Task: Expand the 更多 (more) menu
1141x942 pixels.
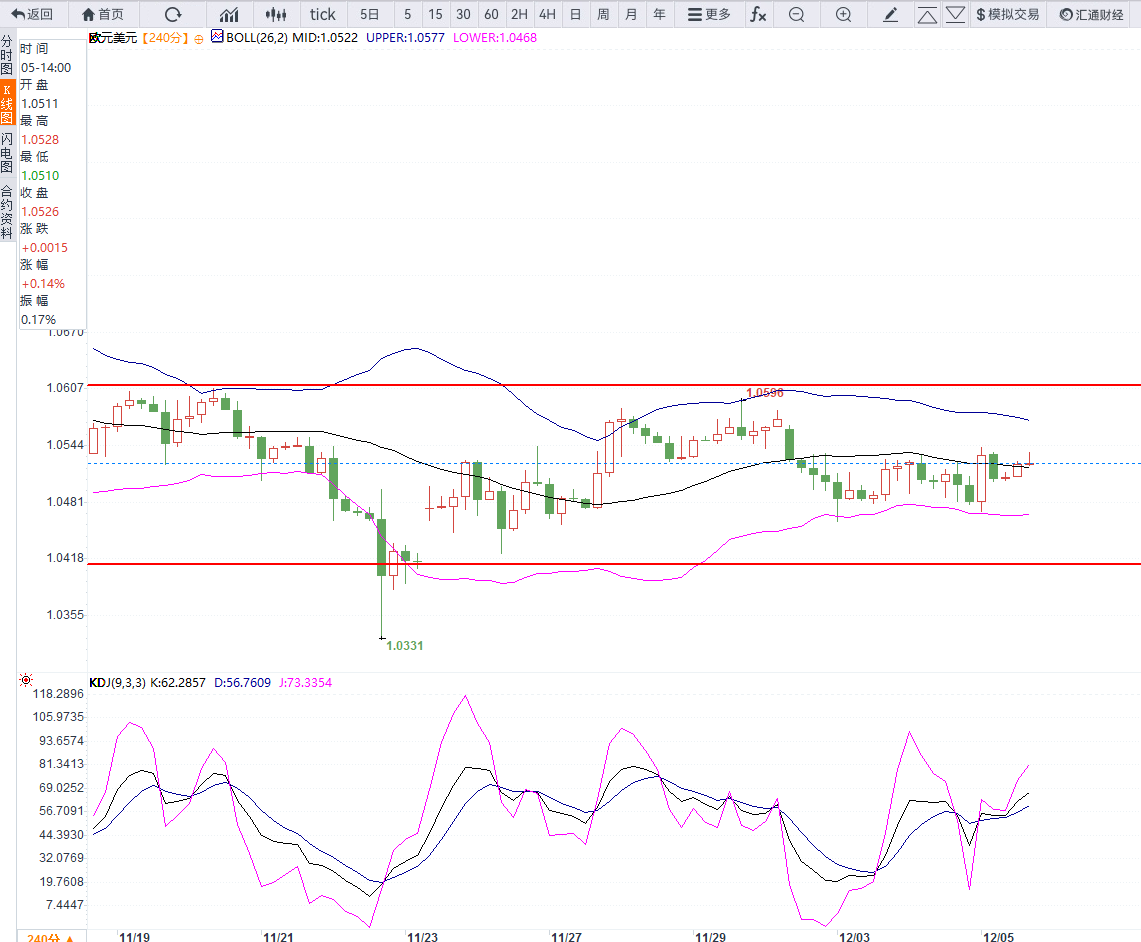Action: click(x=709, y=14)
